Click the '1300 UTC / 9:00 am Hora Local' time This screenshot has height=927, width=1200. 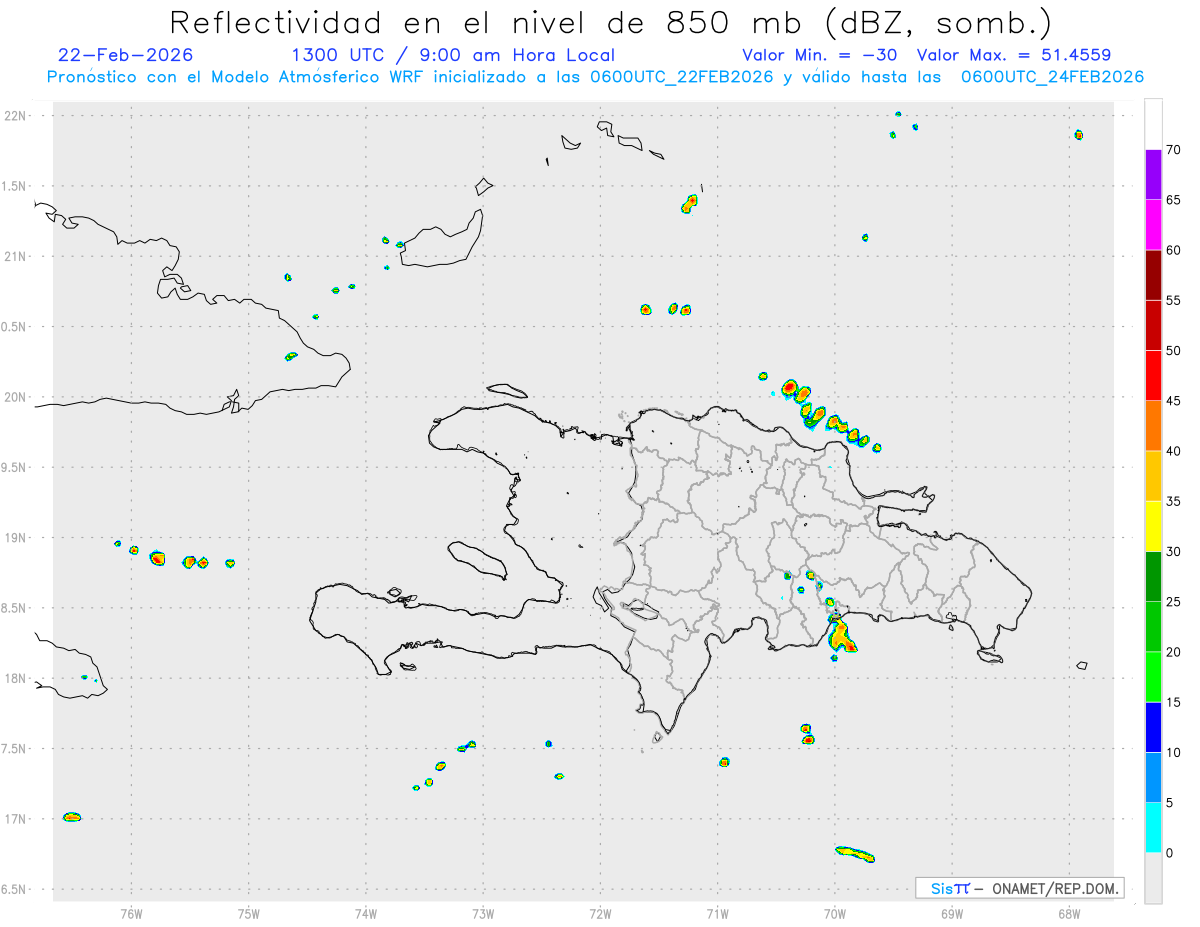point(452,55)
